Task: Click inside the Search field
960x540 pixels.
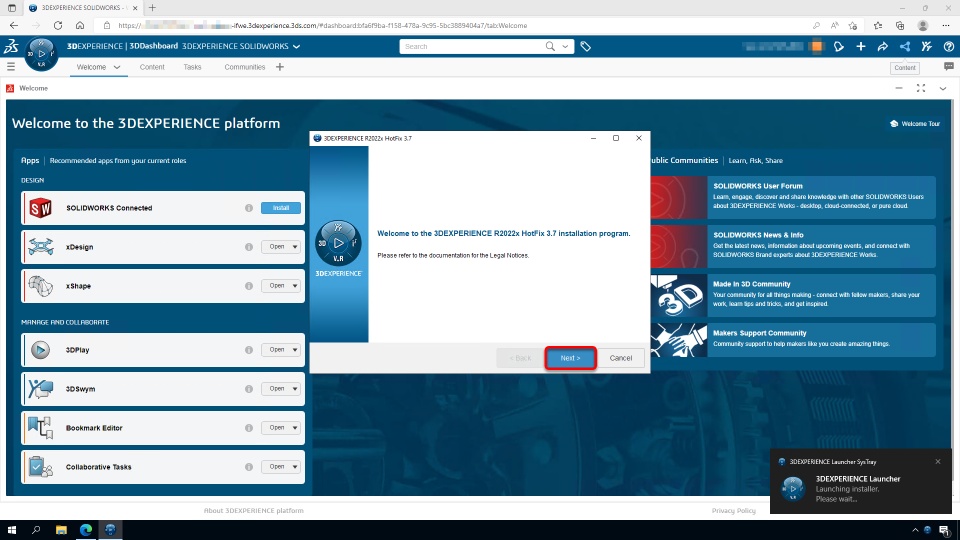Action: tap(471, 47)
